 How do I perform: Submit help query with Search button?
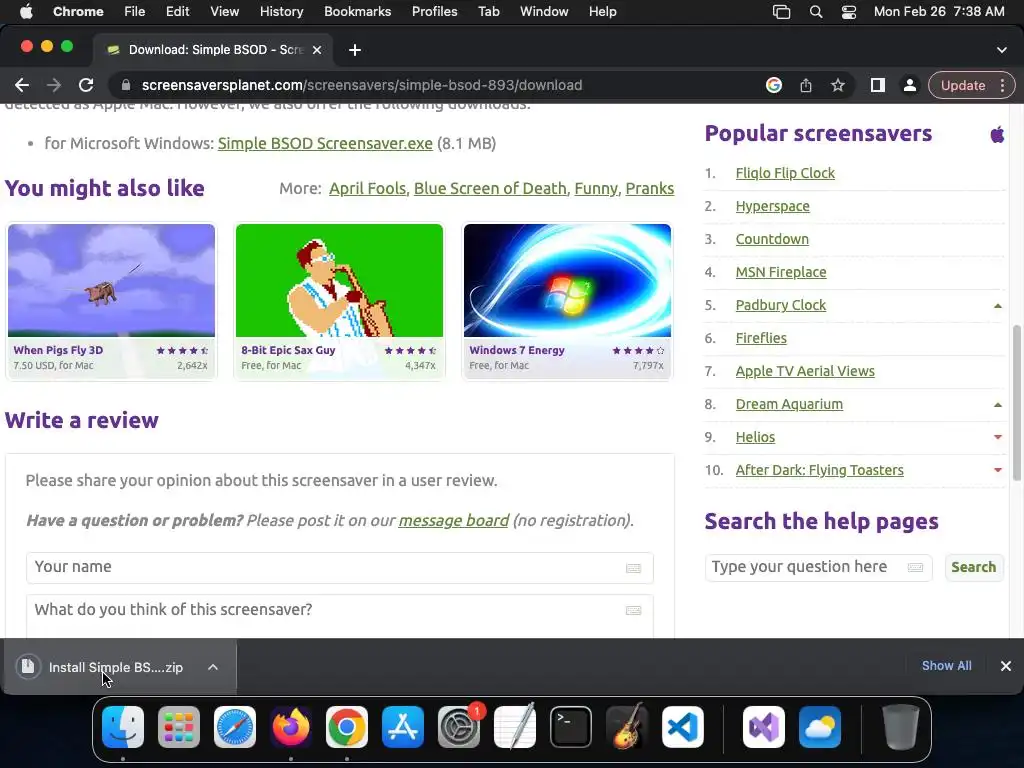pyautogui.click(x=973, y=567)
